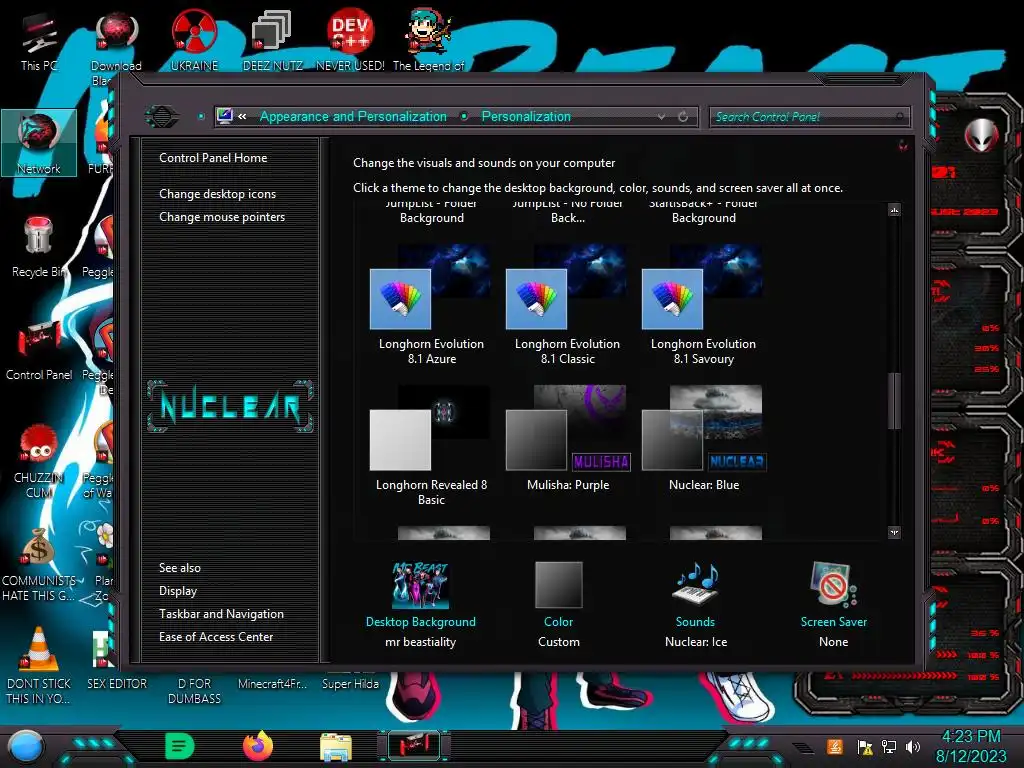Click the theme list scroll down arrow

[x=895, y=533]
